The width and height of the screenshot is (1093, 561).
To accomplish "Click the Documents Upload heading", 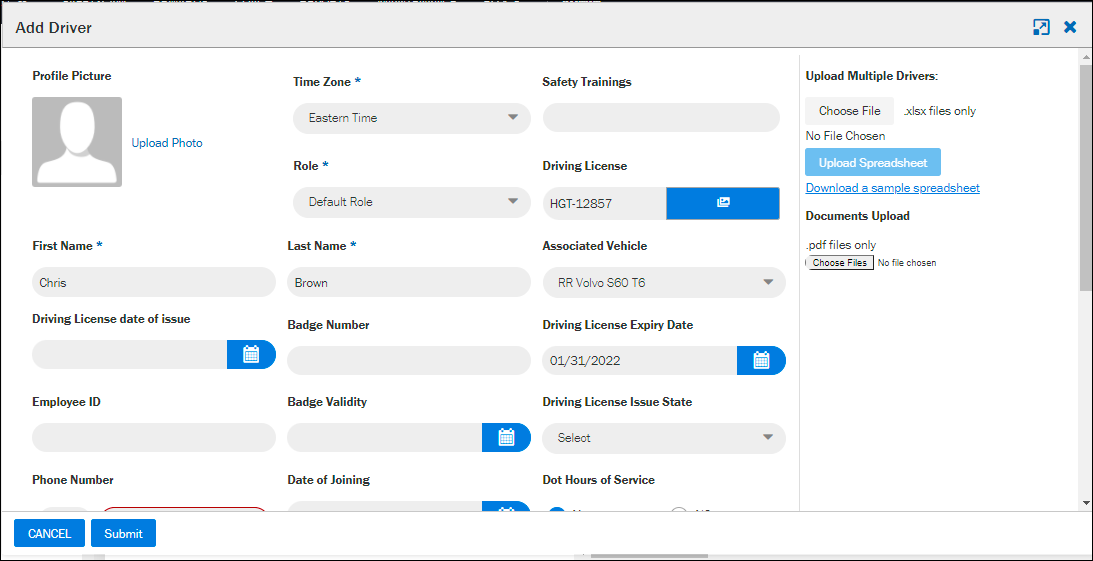I will 857,216.
